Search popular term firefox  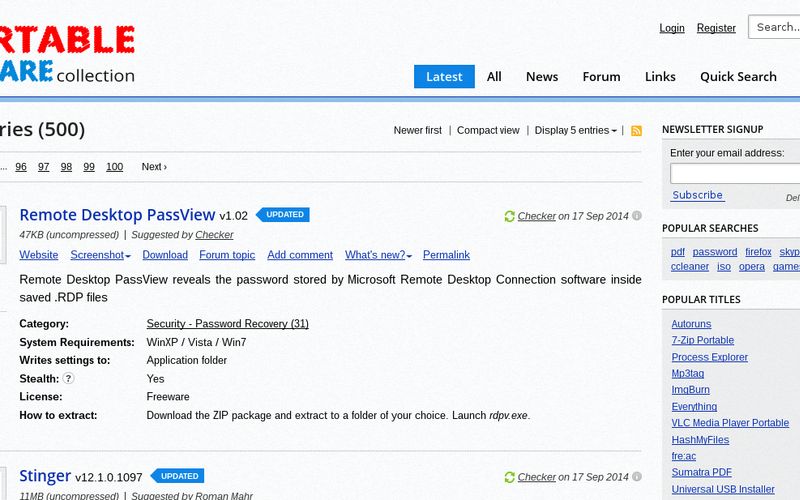tap(758, 252)
